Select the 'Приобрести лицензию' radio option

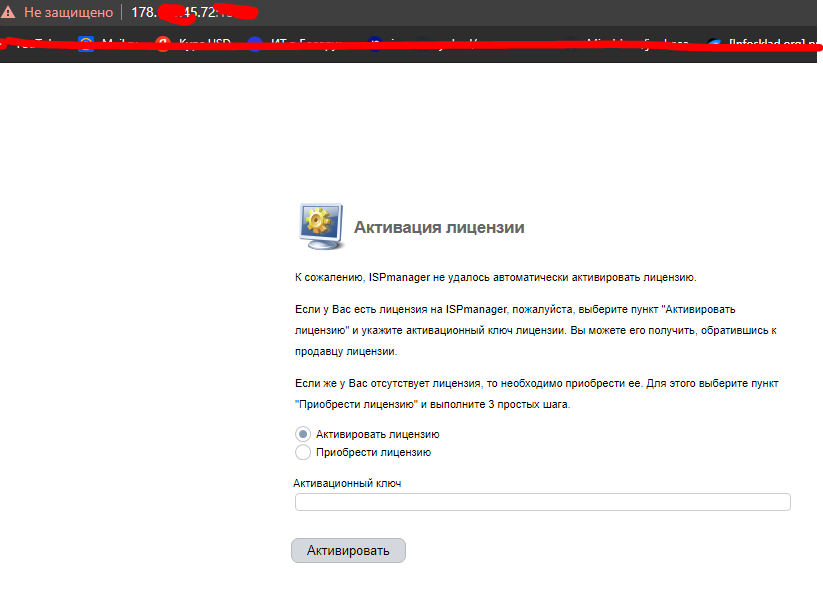tap(303, 452)
